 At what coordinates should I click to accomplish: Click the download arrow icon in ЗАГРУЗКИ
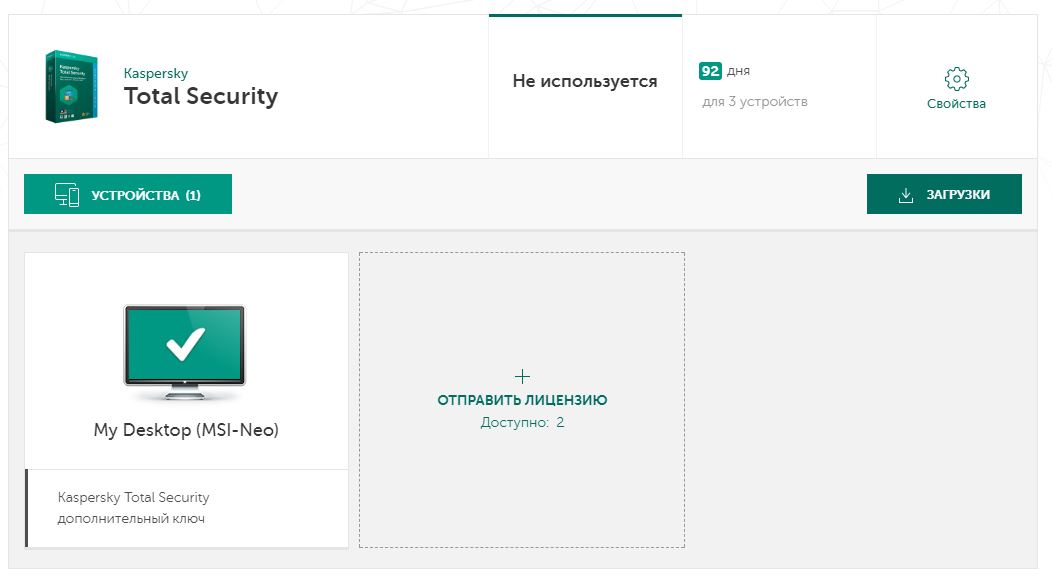point(906,195)
